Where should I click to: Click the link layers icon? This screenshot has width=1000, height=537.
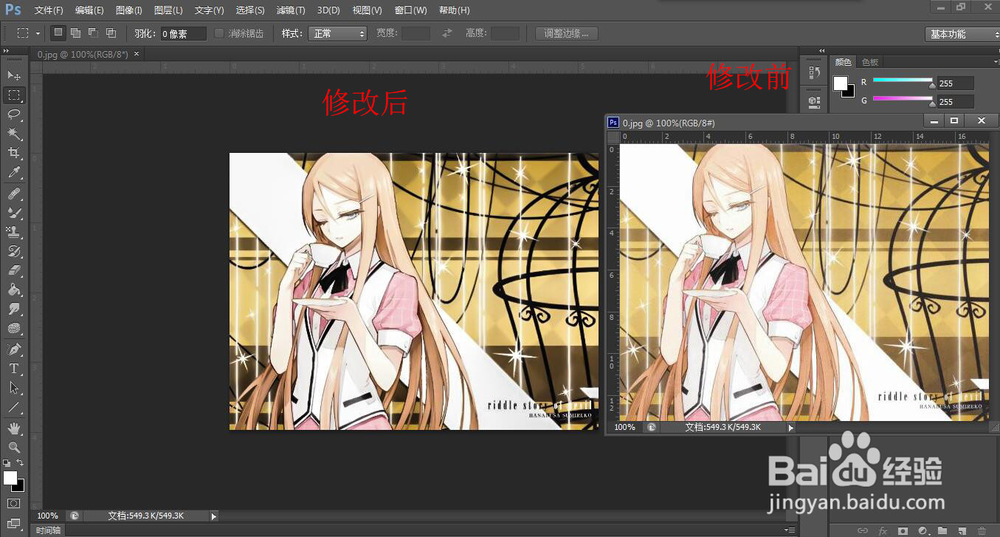coord(862,531)
